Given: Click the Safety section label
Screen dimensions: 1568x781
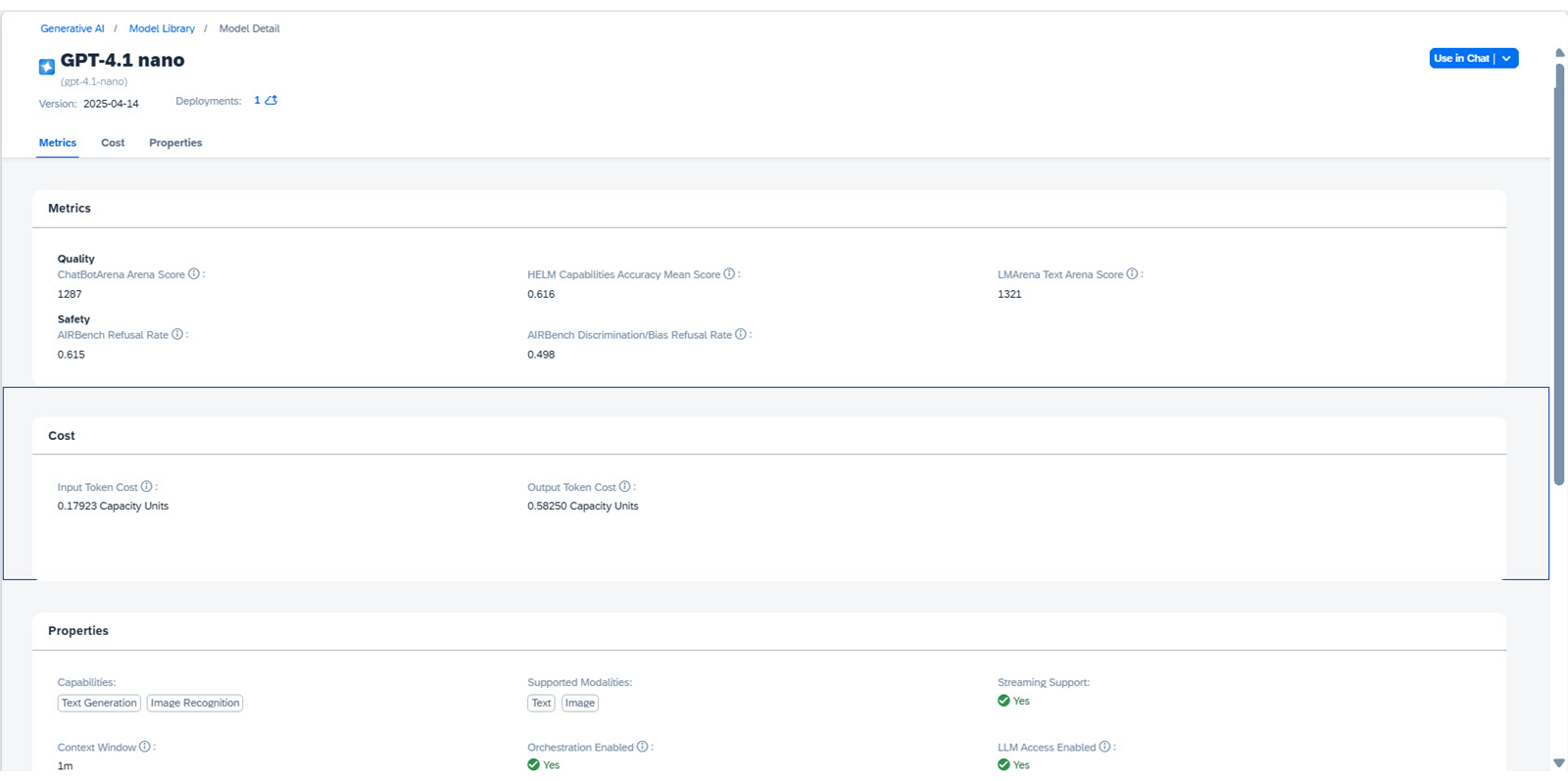Looking at the screenshot, I should click(x=73, y=319).
